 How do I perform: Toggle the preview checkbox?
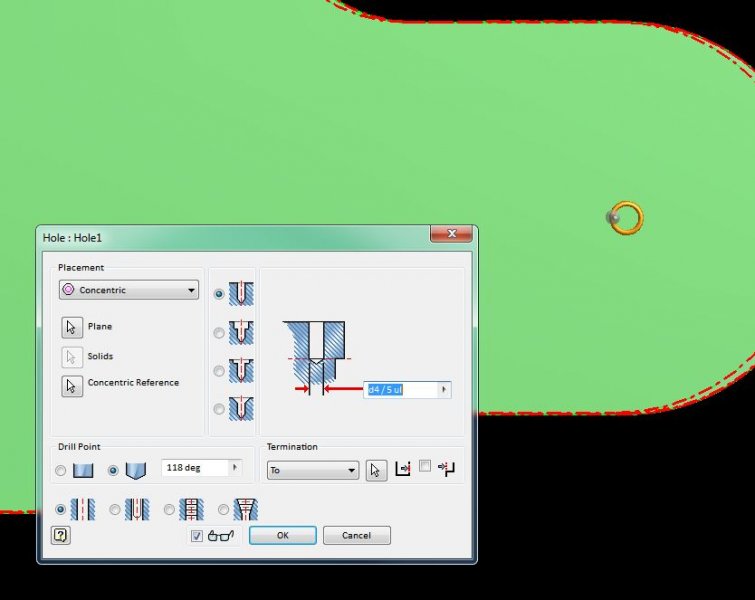click(197, 536)
